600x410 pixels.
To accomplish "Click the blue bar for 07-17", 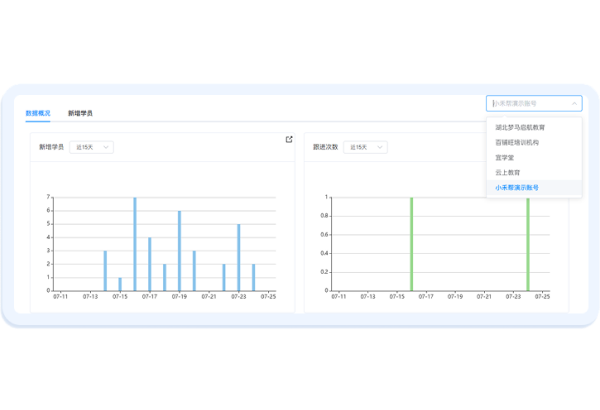I will pyautogui.click(x=150, y=264).
